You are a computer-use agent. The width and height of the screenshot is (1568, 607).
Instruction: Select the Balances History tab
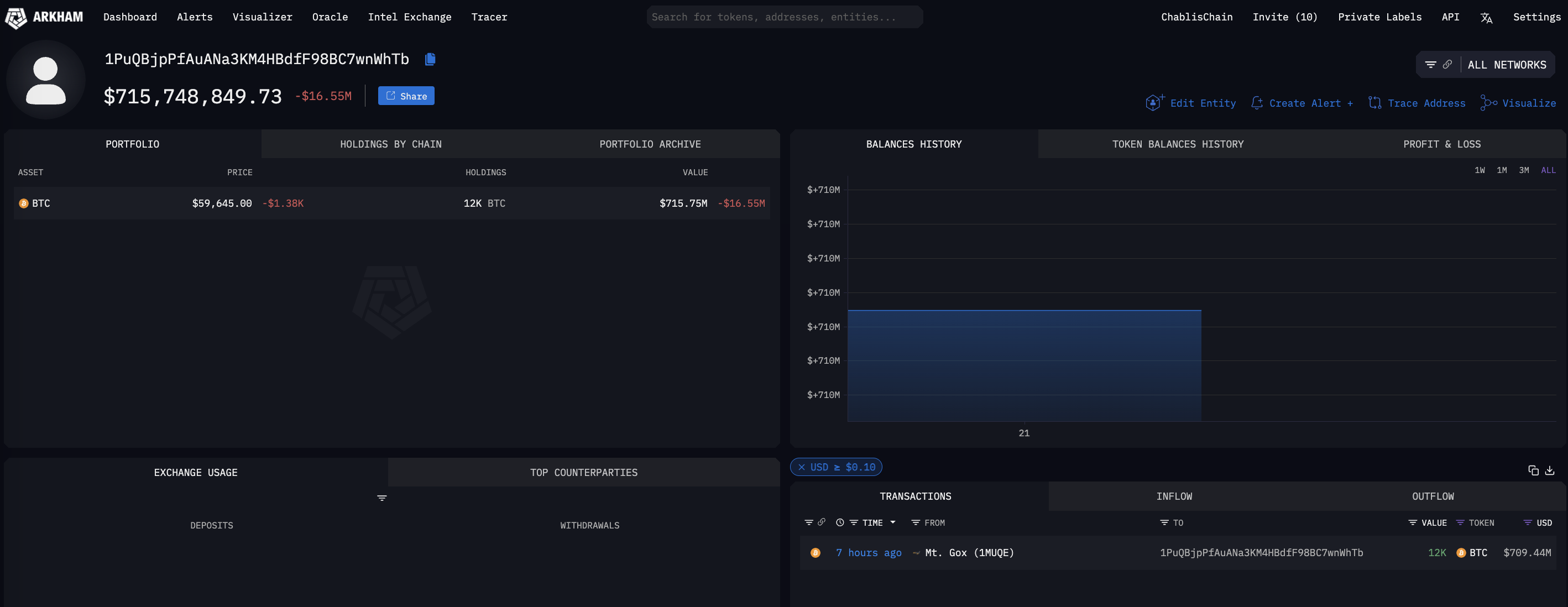click(x=913, y=144)
